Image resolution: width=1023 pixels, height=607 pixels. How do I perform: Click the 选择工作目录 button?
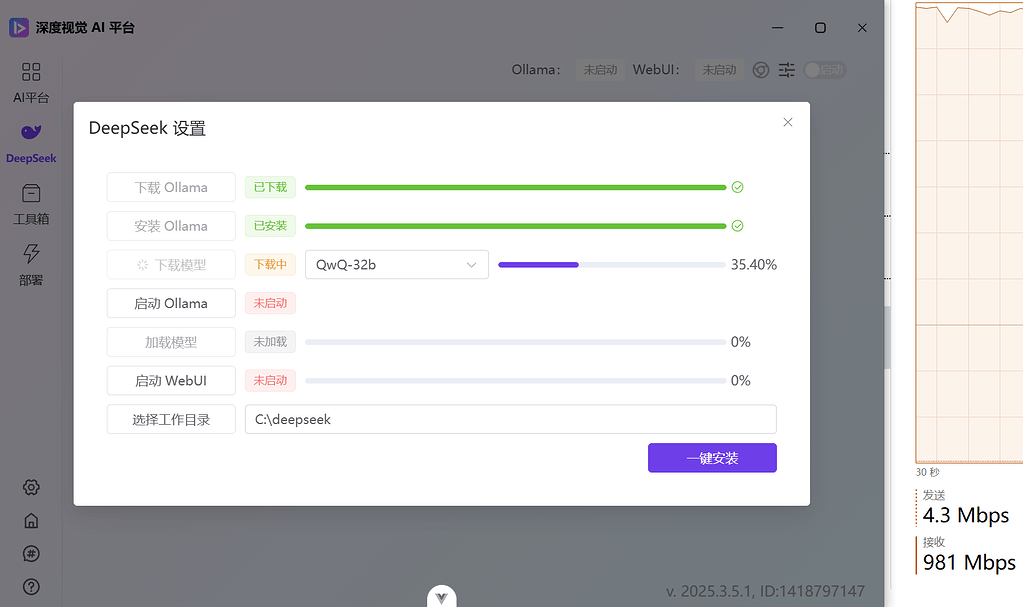pyautogui.click(x=171, y=419)
